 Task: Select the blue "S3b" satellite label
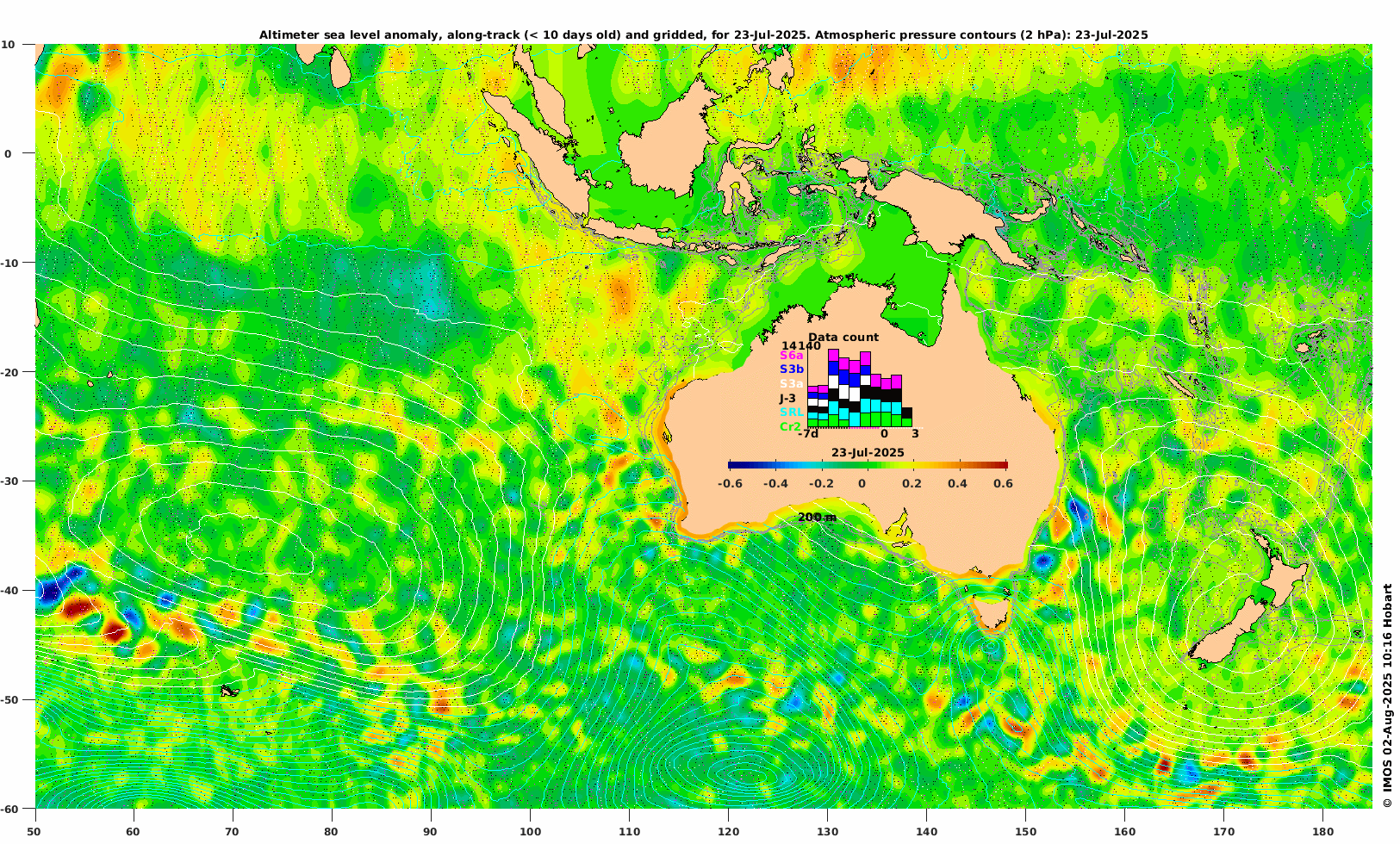click(x=792, y=369)
